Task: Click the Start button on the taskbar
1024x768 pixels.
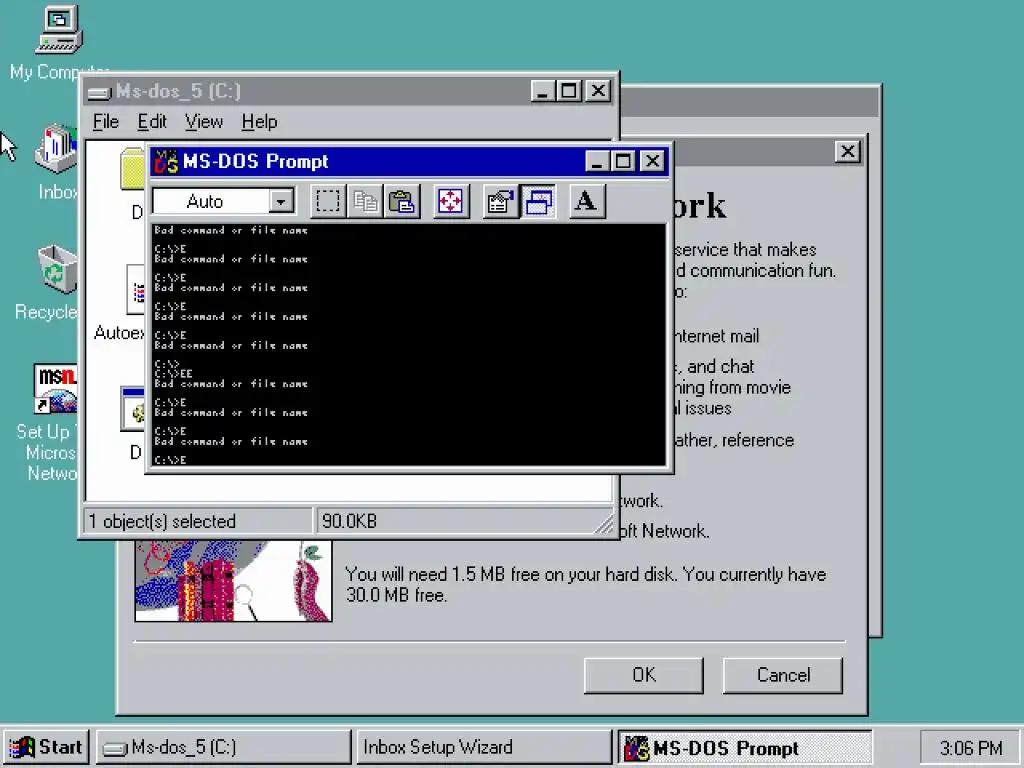Action: pos(46,747)
